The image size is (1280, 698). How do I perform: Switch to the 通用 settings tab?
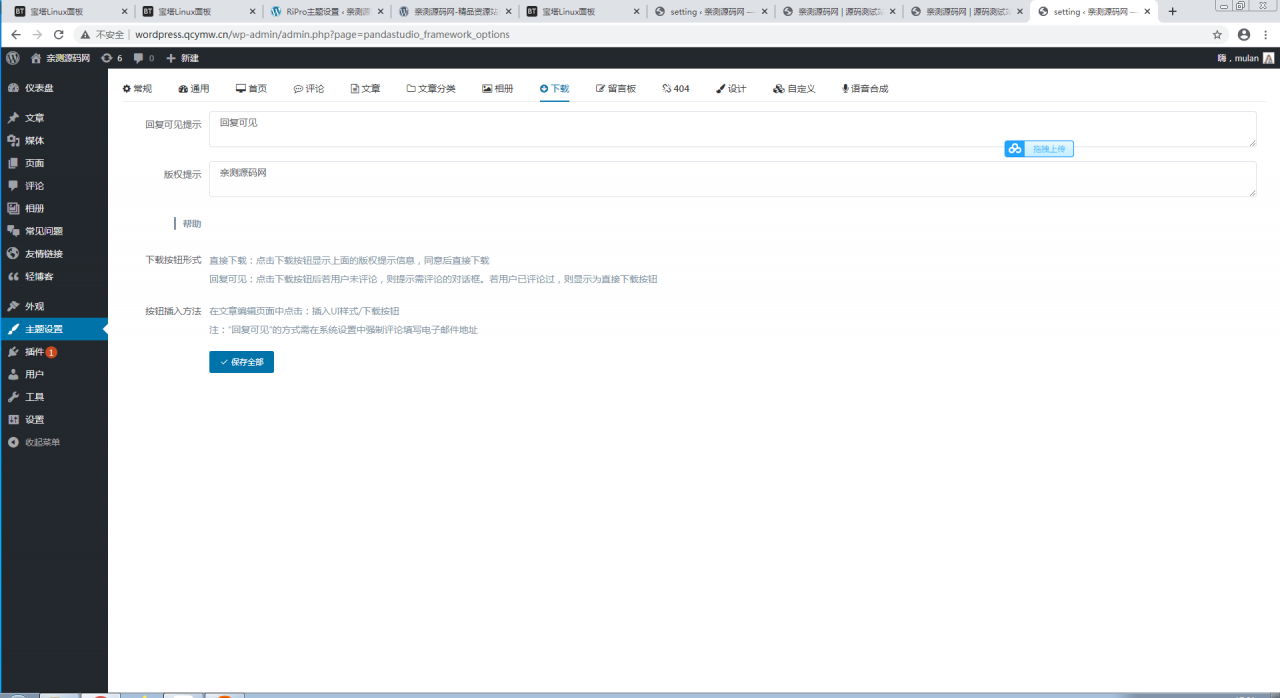pos(194,89)
